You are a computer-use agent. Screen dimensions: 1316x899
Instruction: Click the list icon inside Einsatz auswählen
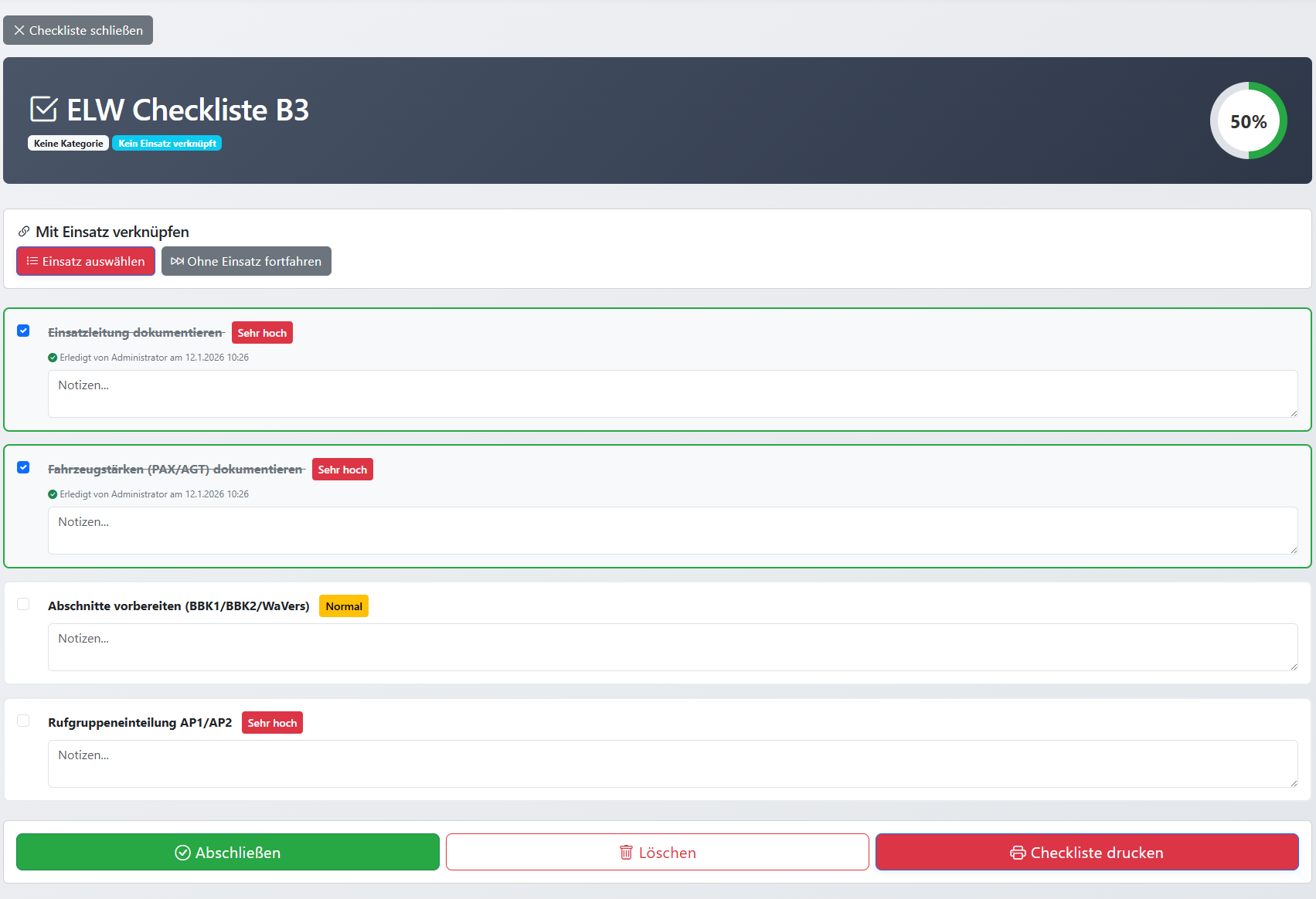(32, 261)
